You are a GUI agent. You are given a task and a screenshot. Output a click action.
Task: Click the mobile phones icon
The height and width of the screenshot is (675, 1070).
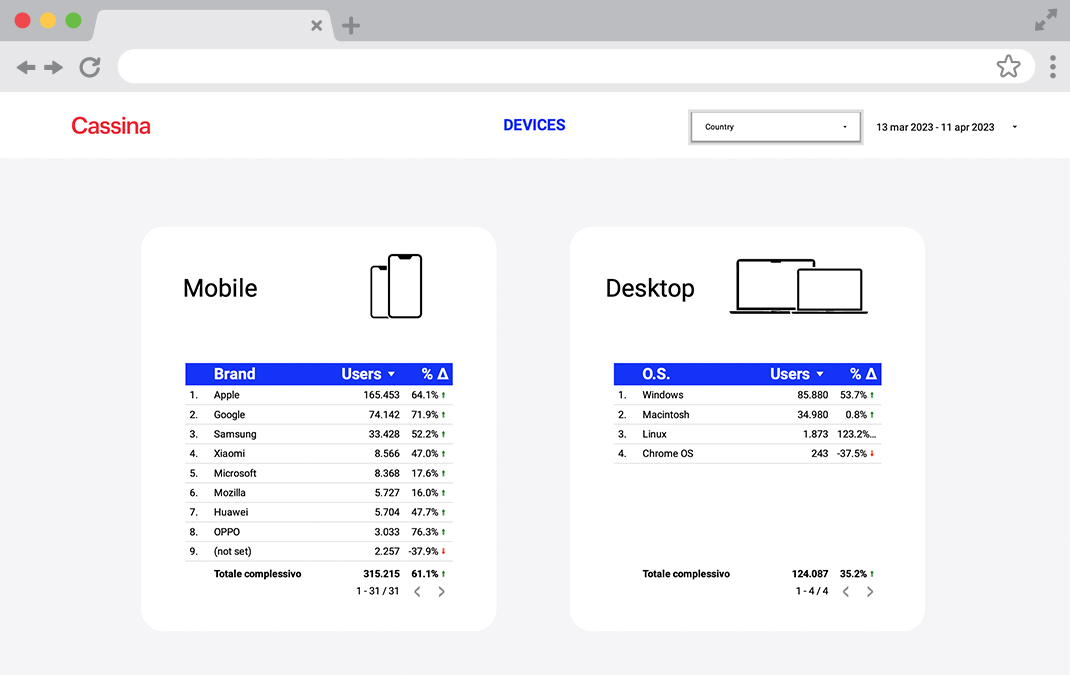point(396,286)
